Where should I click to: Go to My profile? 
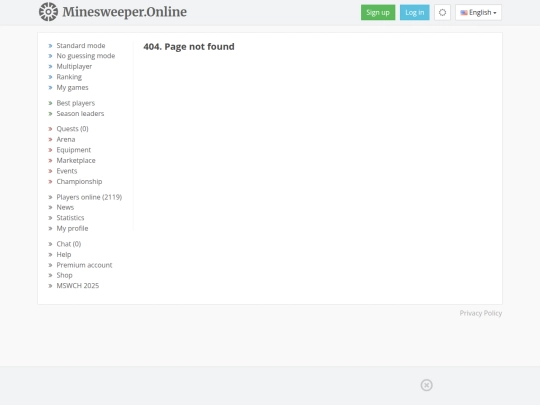point(72,228)
